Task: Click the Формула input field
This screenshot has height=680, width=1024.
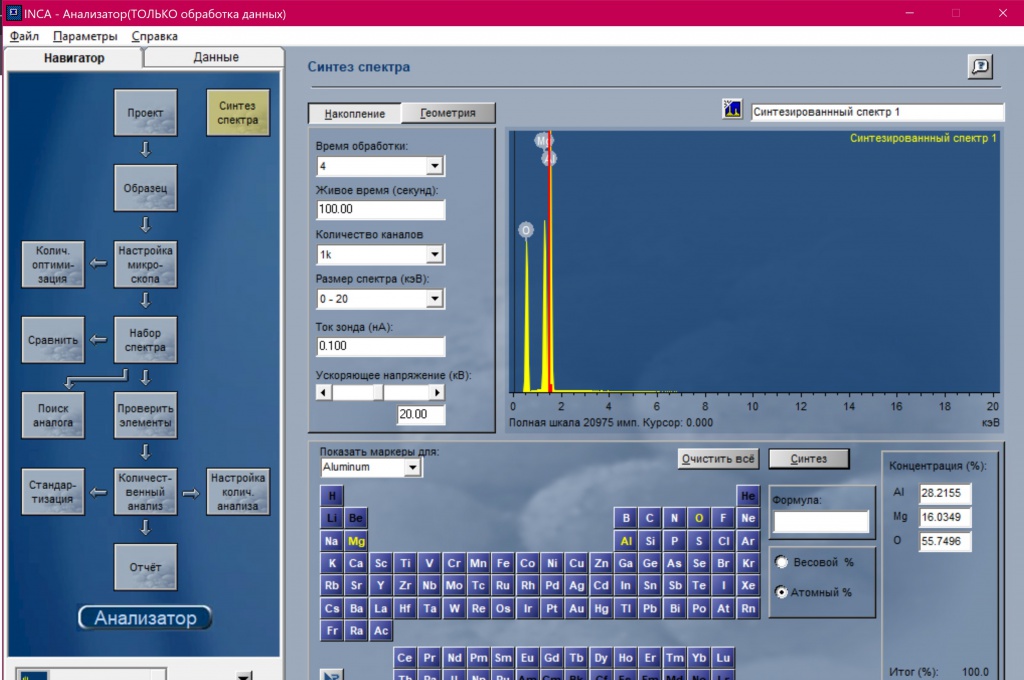Action: (820, 521)
